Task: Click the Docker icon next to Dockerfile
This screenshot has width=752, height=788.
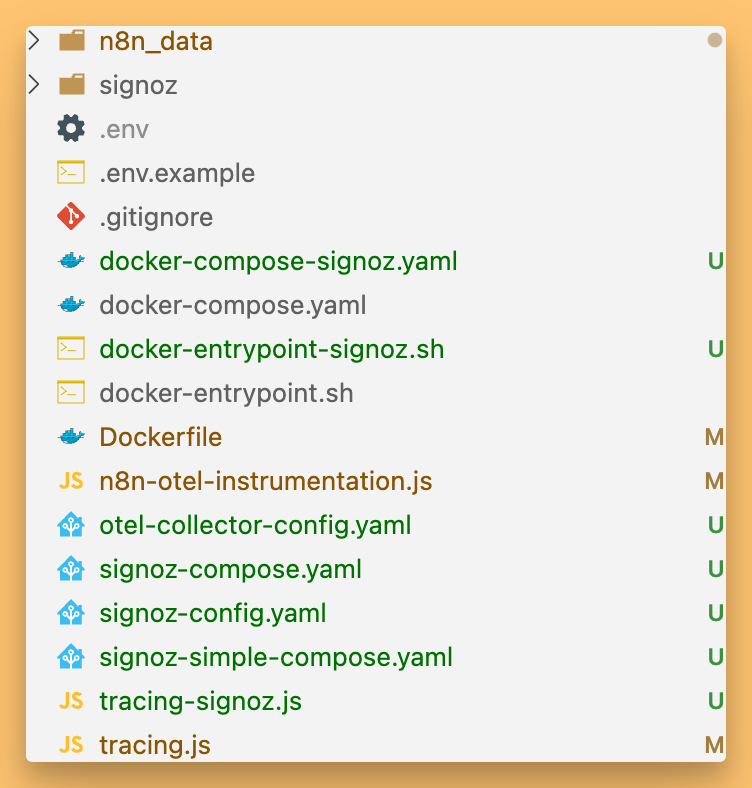Action: click(x=71, y=437)
